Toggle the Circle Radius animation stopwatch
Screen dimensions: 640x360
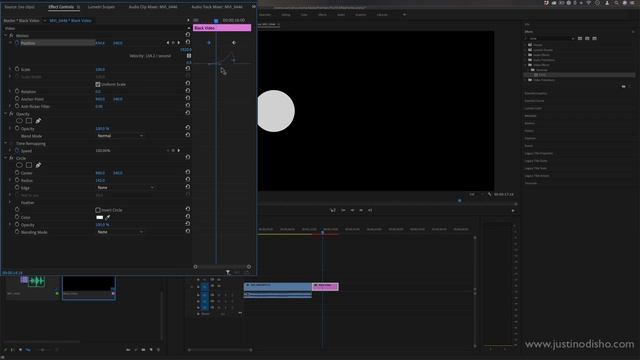tap(17, 180)
